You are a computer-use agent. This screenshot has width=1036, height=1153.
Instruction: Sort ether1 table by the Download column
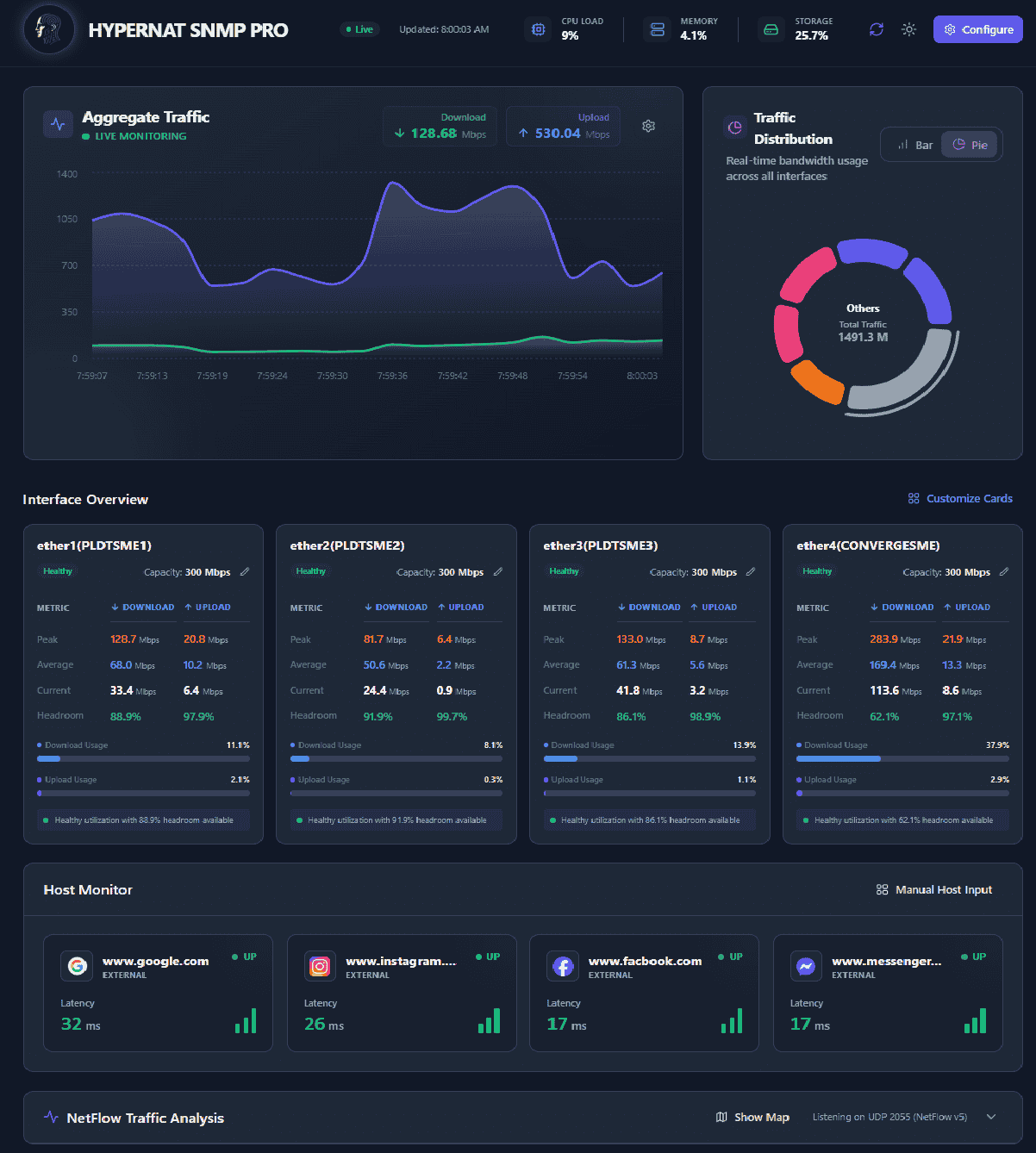pyautogui.click(x=142, y=608)
